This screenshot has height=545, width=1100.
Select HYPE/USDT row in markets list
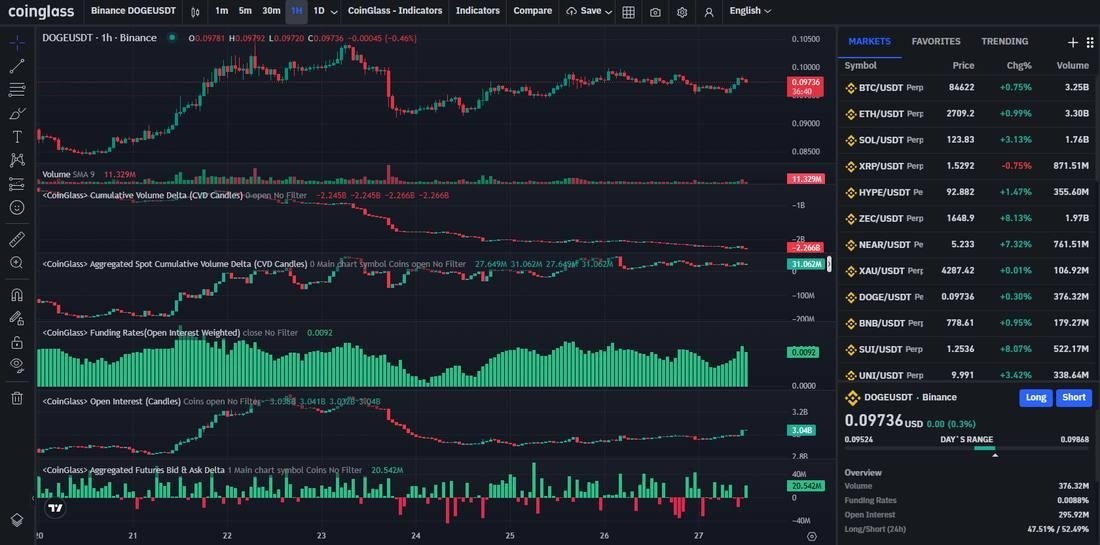968,192
